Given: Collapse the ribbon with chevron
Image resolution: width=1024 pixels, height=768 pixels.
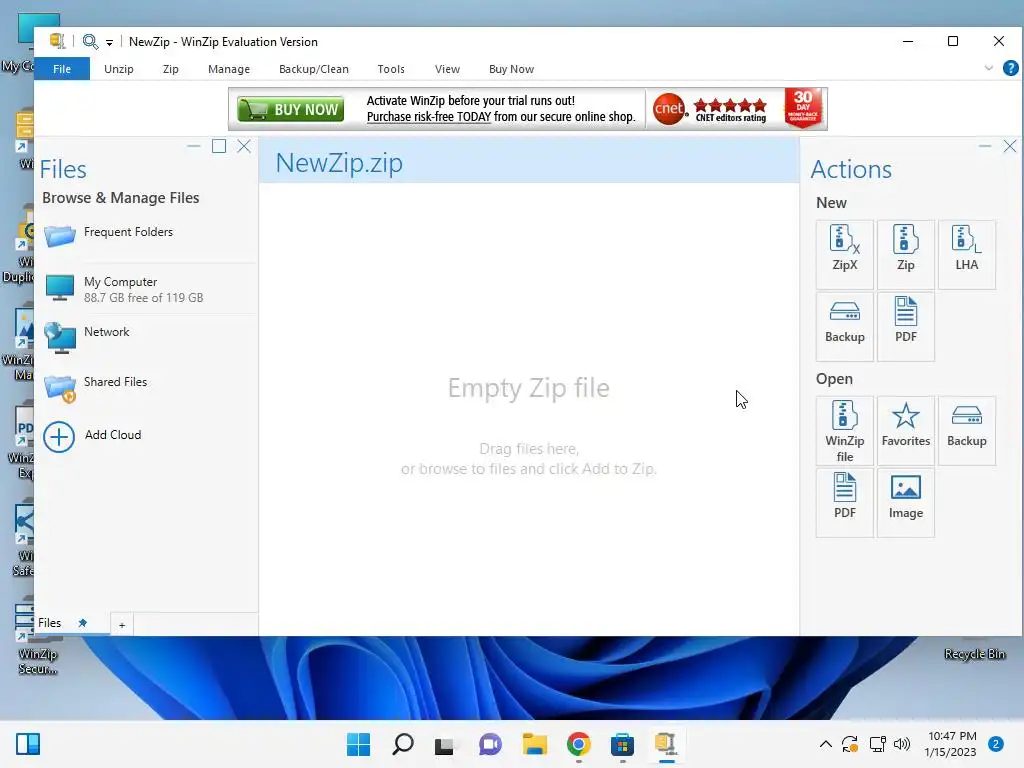Looking at the screenshot, I should click(988, 68).
